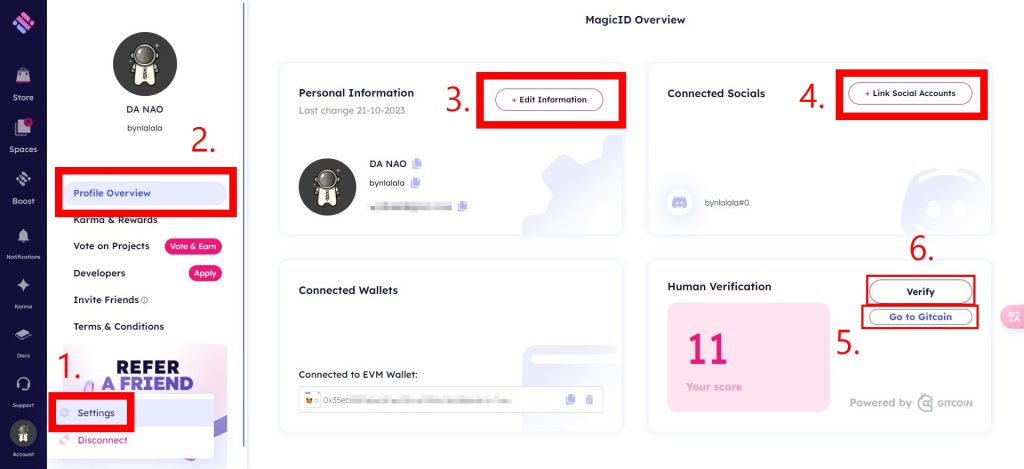Delete the connected EVM wallet

click(589, 399)
